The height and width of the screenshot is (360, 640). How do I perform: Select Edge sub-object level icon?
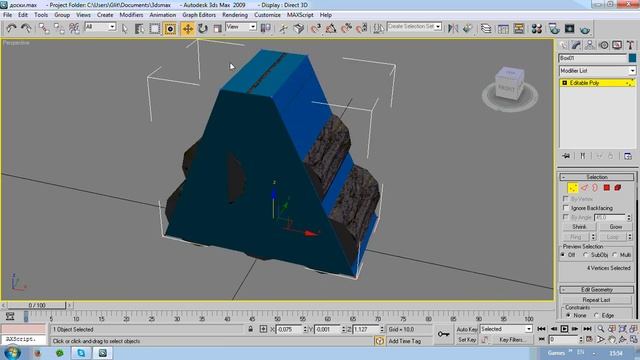coord(584,188)
